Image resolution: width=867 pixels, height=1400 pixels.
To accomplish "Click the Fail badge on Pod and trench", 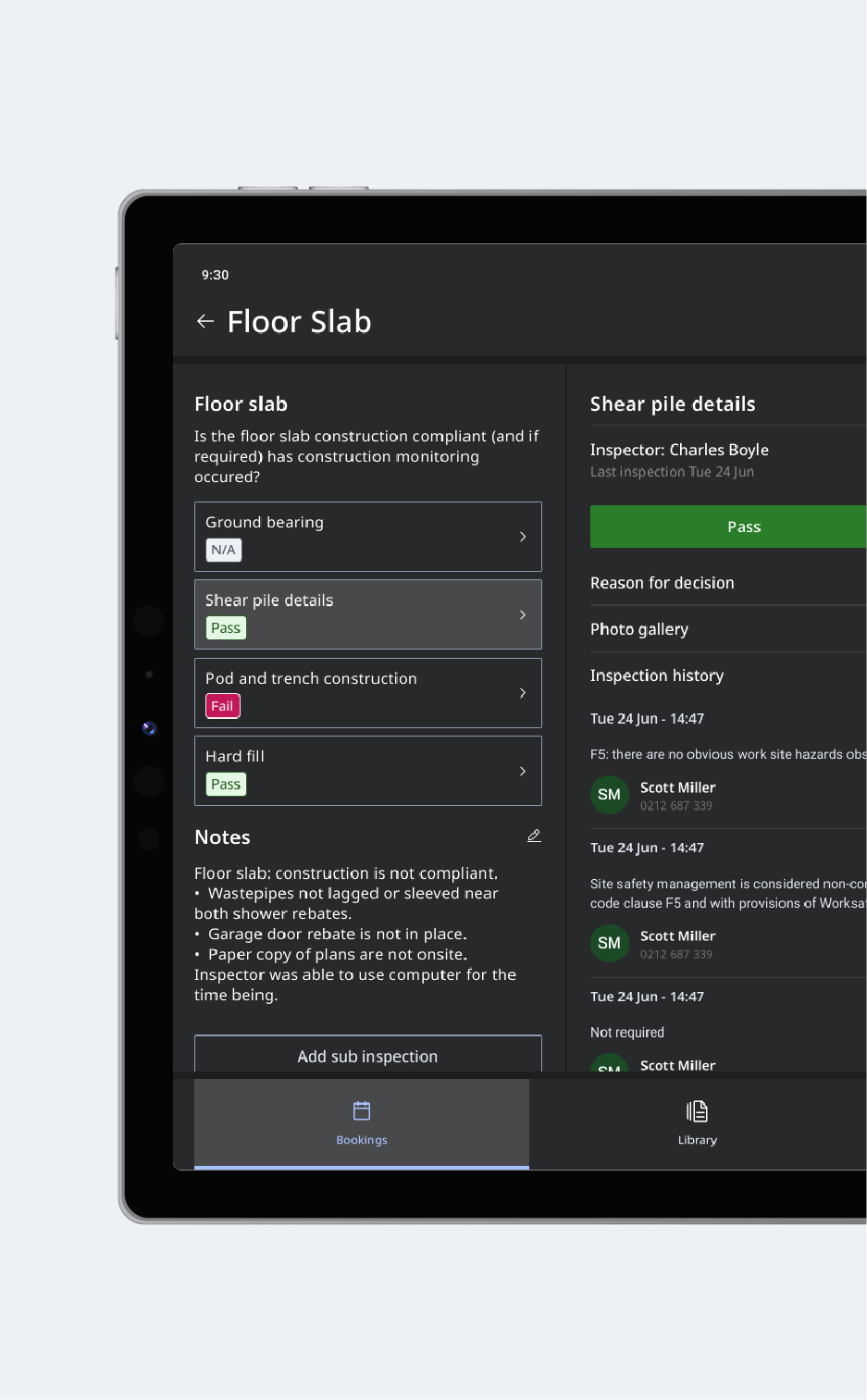I will pos(222,706).
